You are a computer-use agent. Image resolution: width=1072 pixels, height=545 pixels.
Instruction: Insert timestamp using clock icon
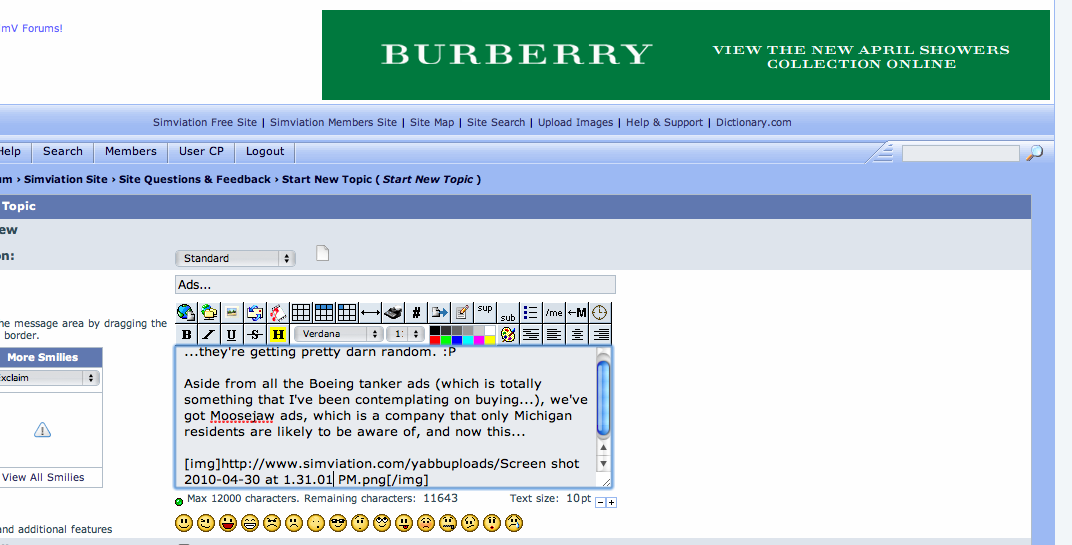pos(600,312)
